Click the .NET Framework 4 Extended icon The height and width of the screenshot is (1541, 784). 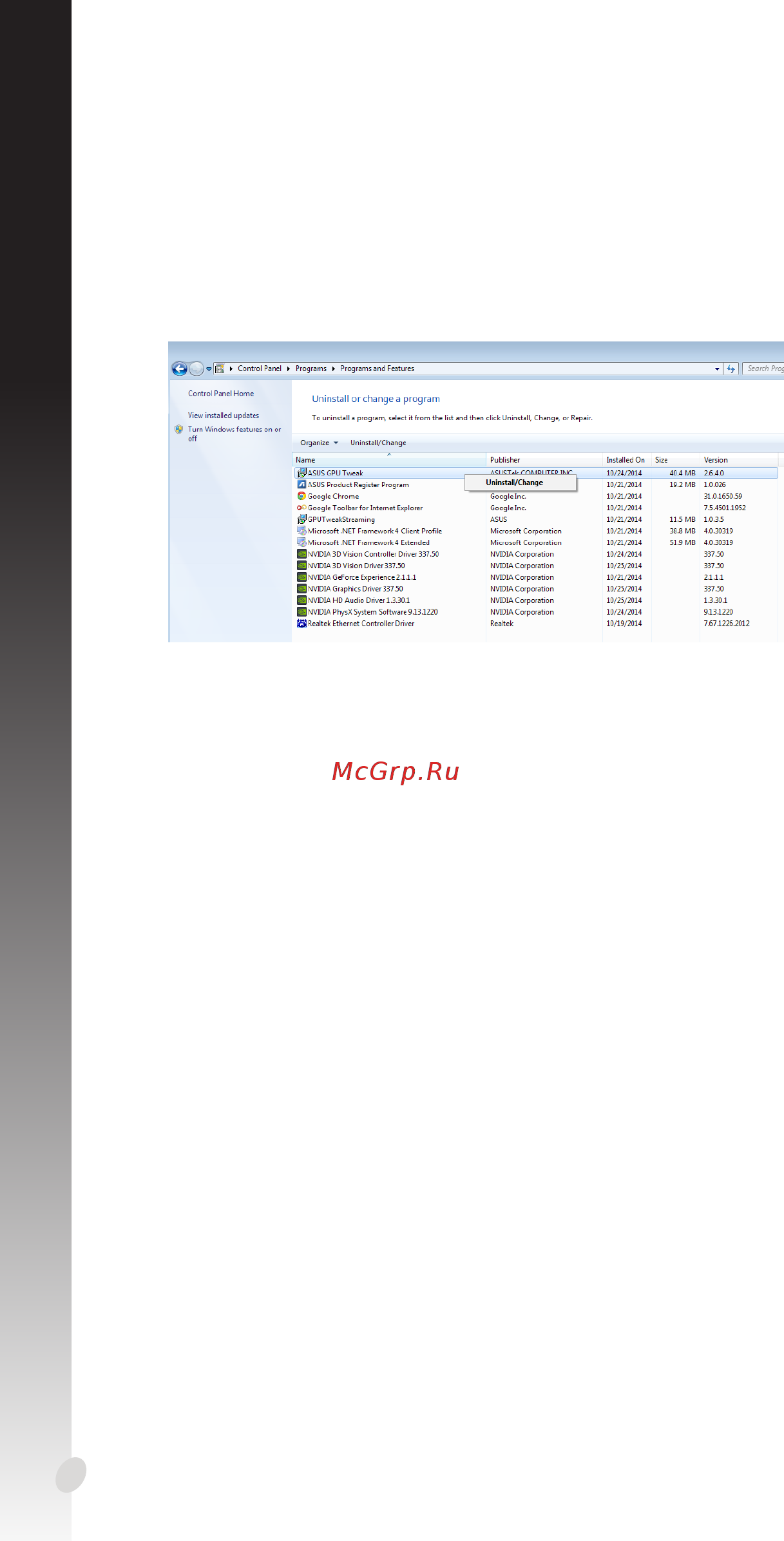click(301, 542)
